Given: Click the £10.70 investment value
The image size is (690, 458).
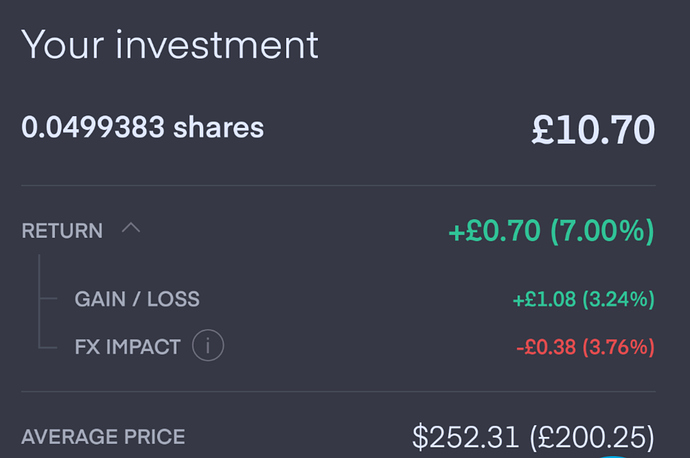Looking at the screenshot, I should click(593, 129).
